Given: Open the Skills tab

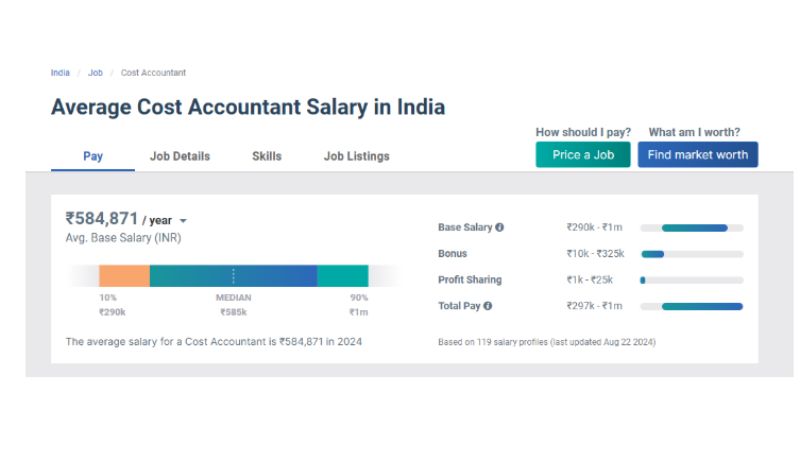Looking at the screenshot, I should [267, 156].
